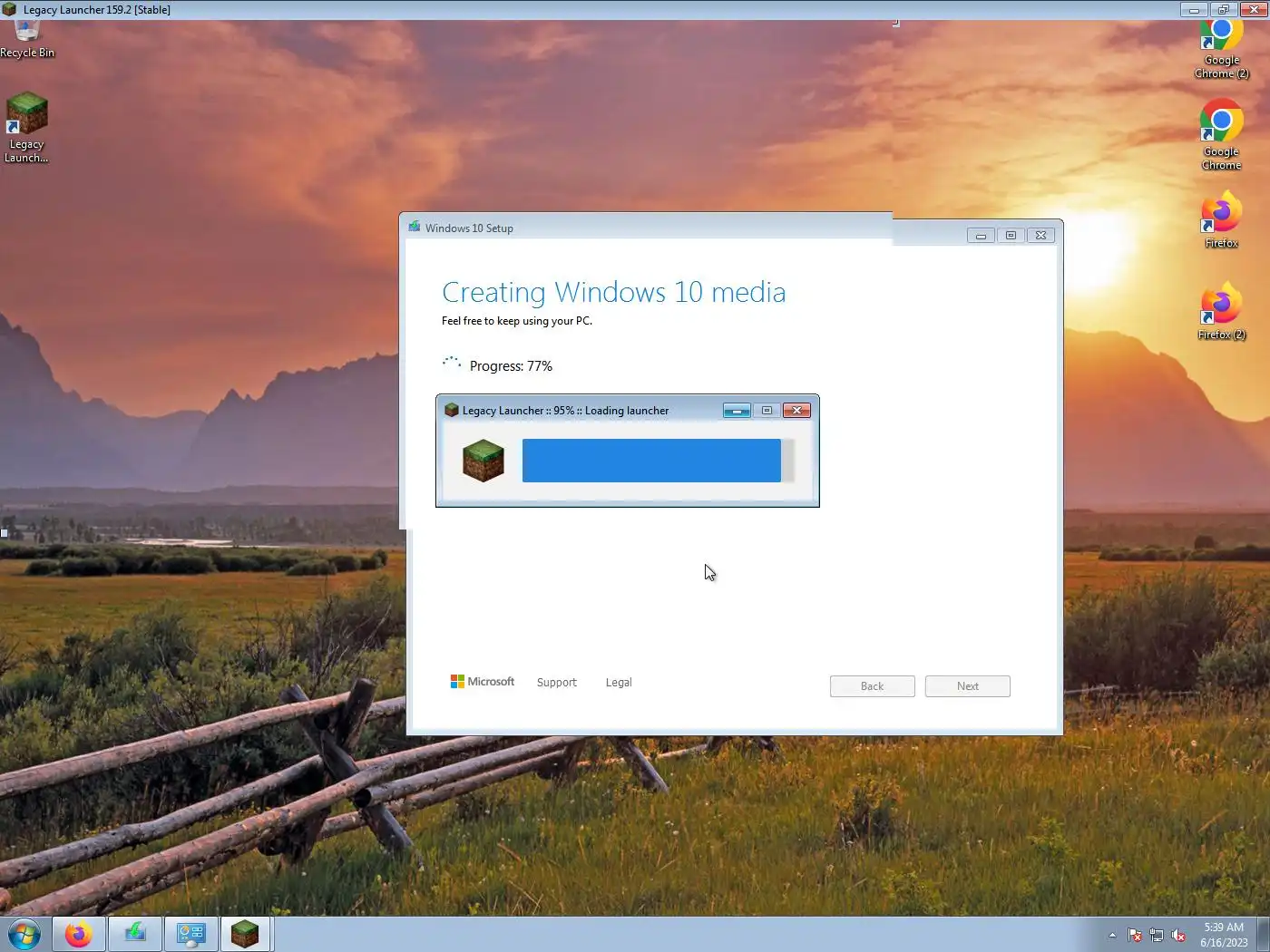Viewport: 1270px width, 952px height.
Task: Open the Firefox desktop shortcut
Action: (1221, 219)
